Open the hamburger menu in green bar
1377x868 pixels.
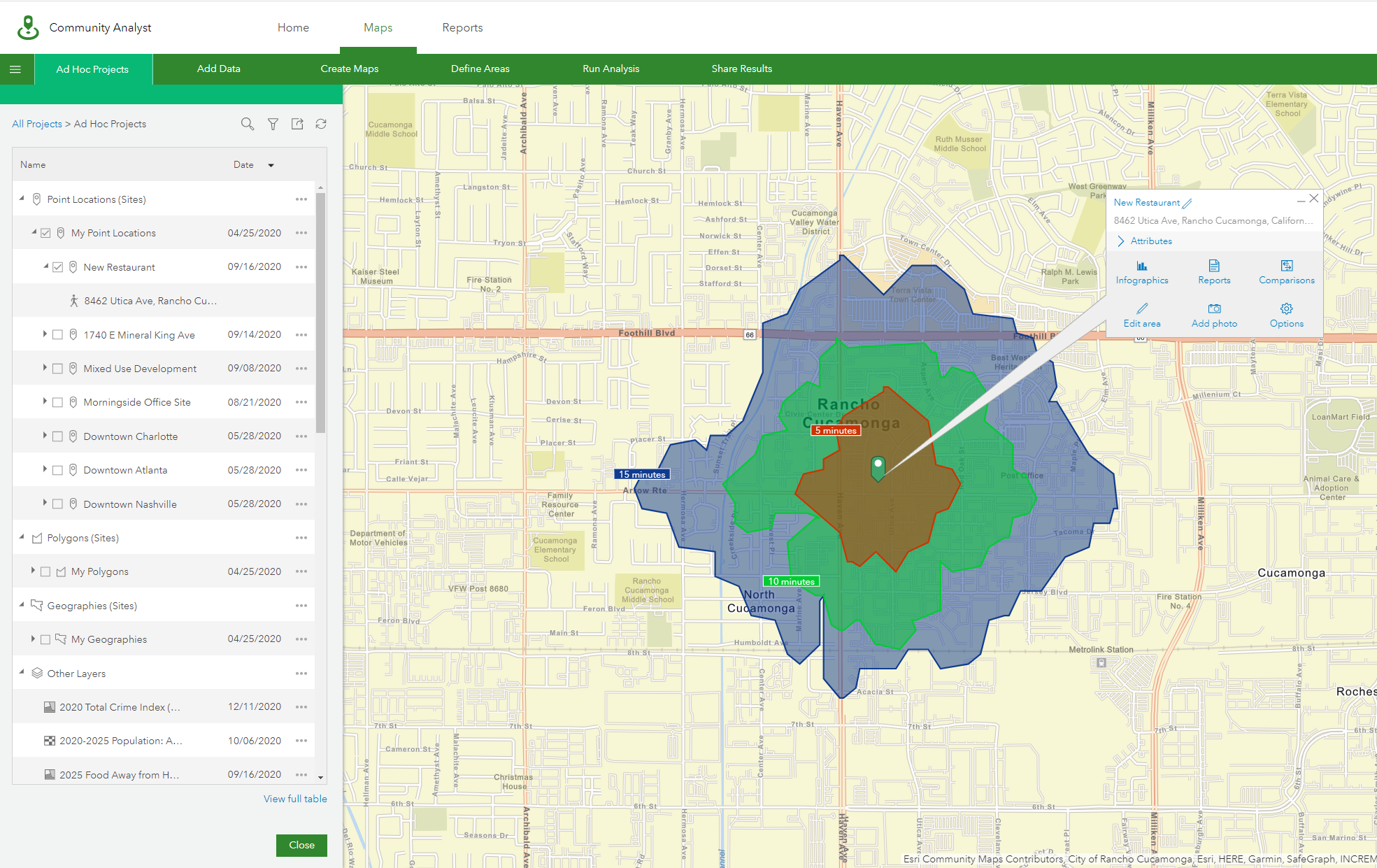[x=15, y=69]
